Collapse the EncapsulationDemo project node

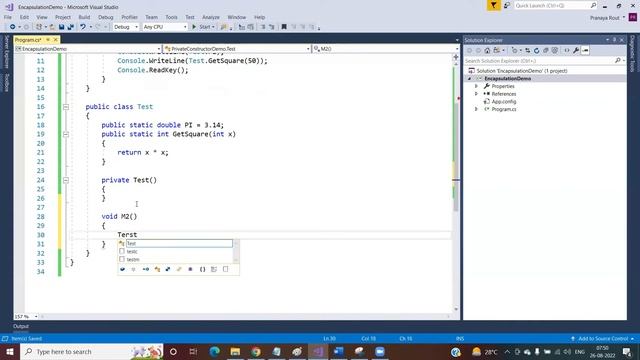click(x=469, y=78)
